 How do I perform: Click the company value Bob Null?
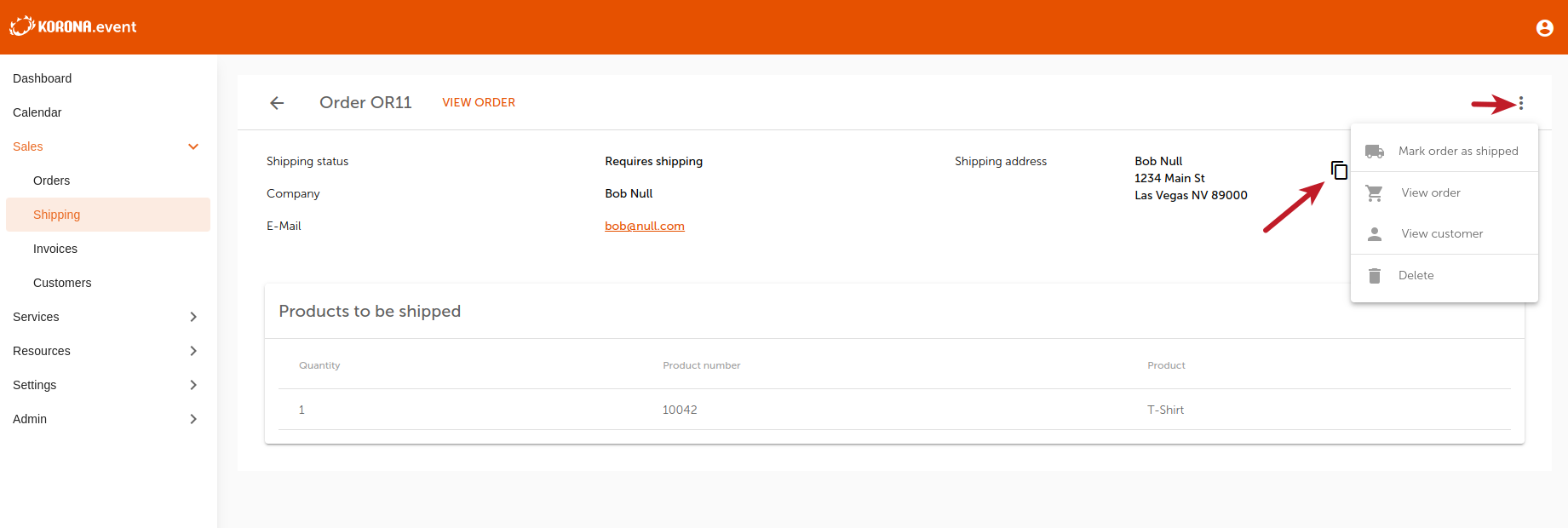pyautogui.click(x=629, y=194)
